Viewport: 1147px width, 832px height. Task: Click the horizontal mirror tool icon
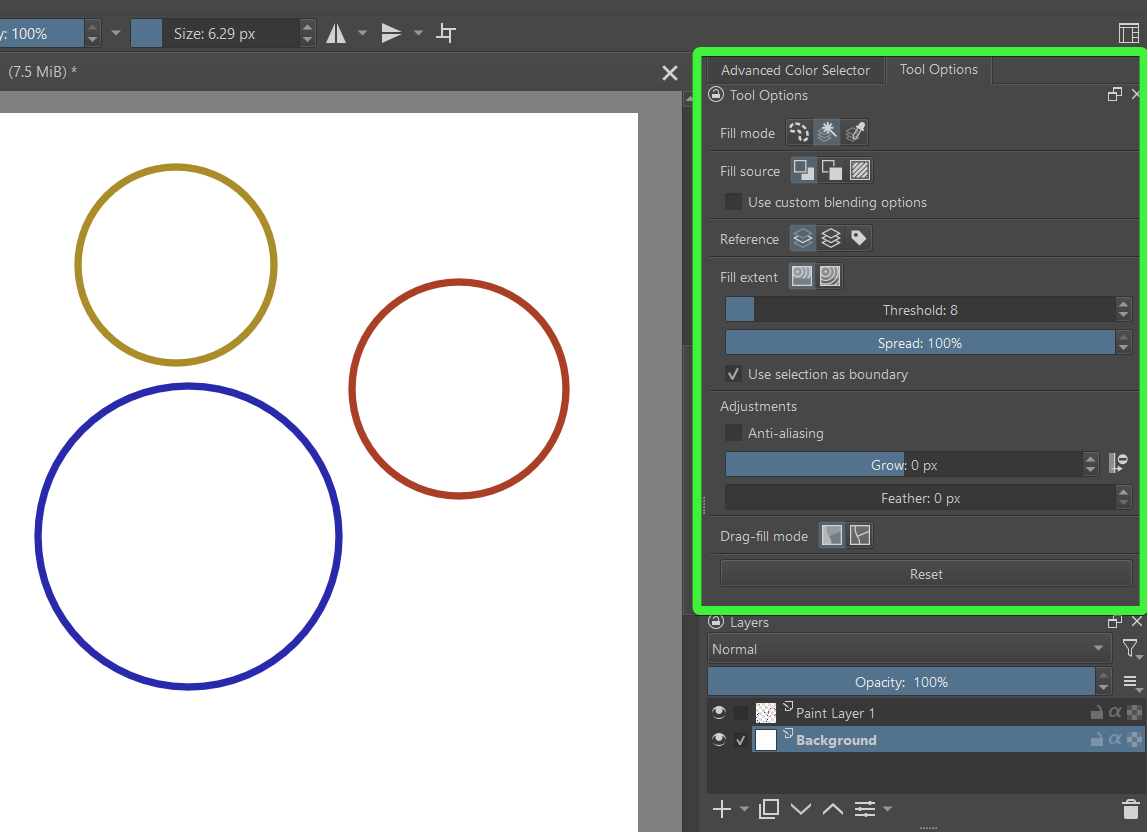336,34
